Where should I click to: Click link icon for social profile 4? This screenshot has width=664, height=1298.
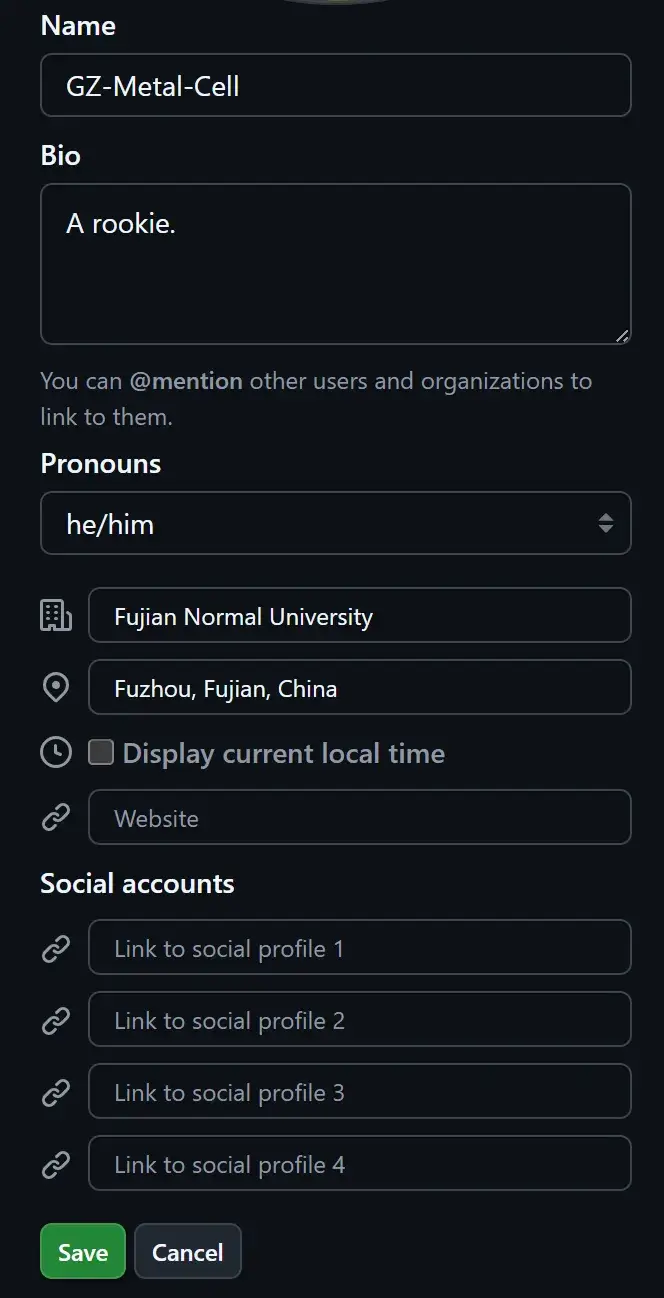[x=56, y=1164]
